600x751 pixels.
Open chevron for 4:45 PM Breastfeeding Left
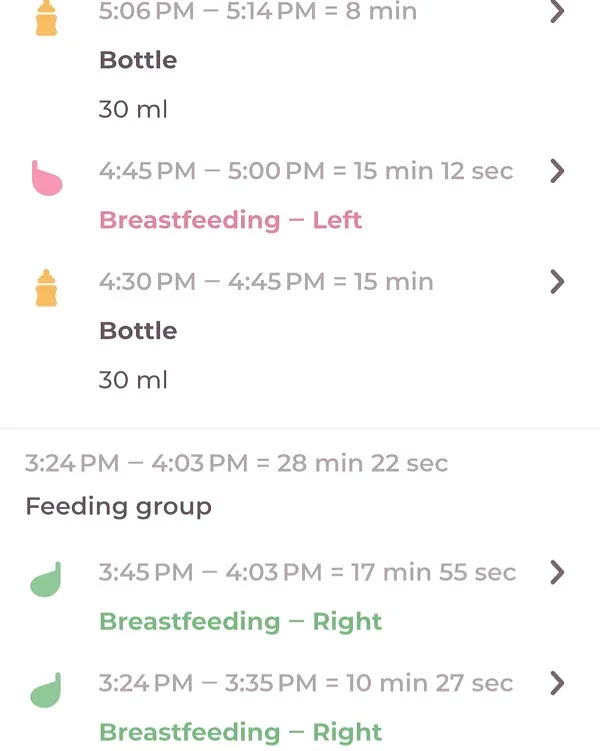coord(557,171)
